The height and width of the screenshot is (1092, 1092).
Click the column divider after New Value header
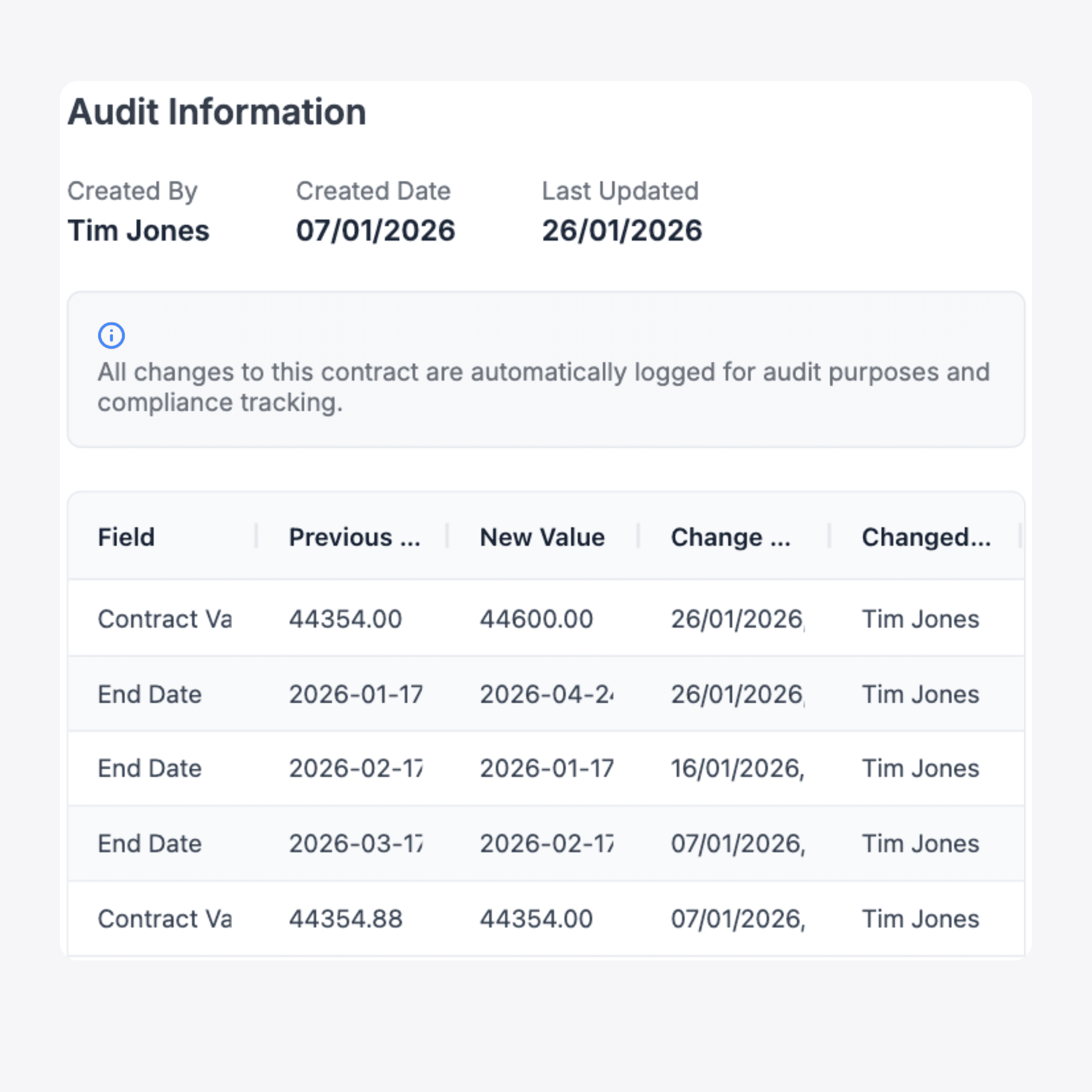[x=639, y=536]
